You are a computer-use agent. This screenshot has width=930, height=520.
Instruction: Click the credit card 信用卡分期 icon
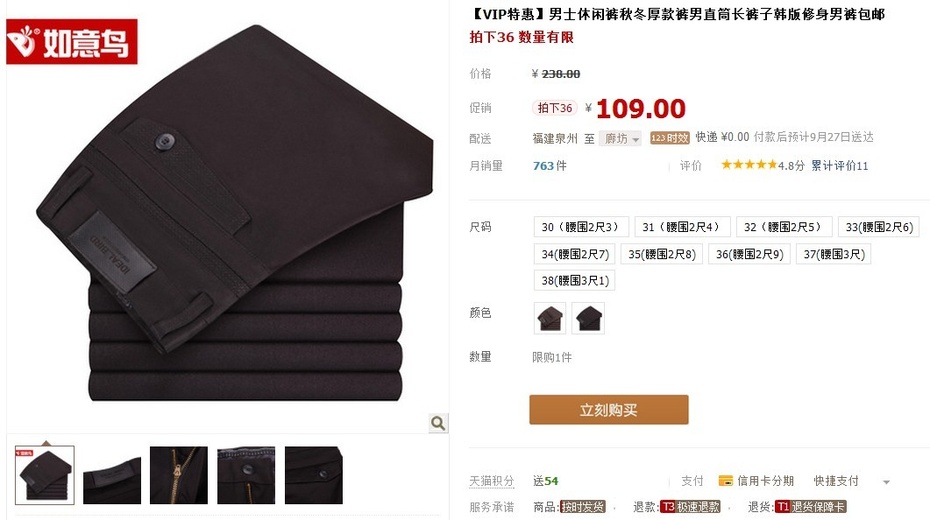[725, 481]
